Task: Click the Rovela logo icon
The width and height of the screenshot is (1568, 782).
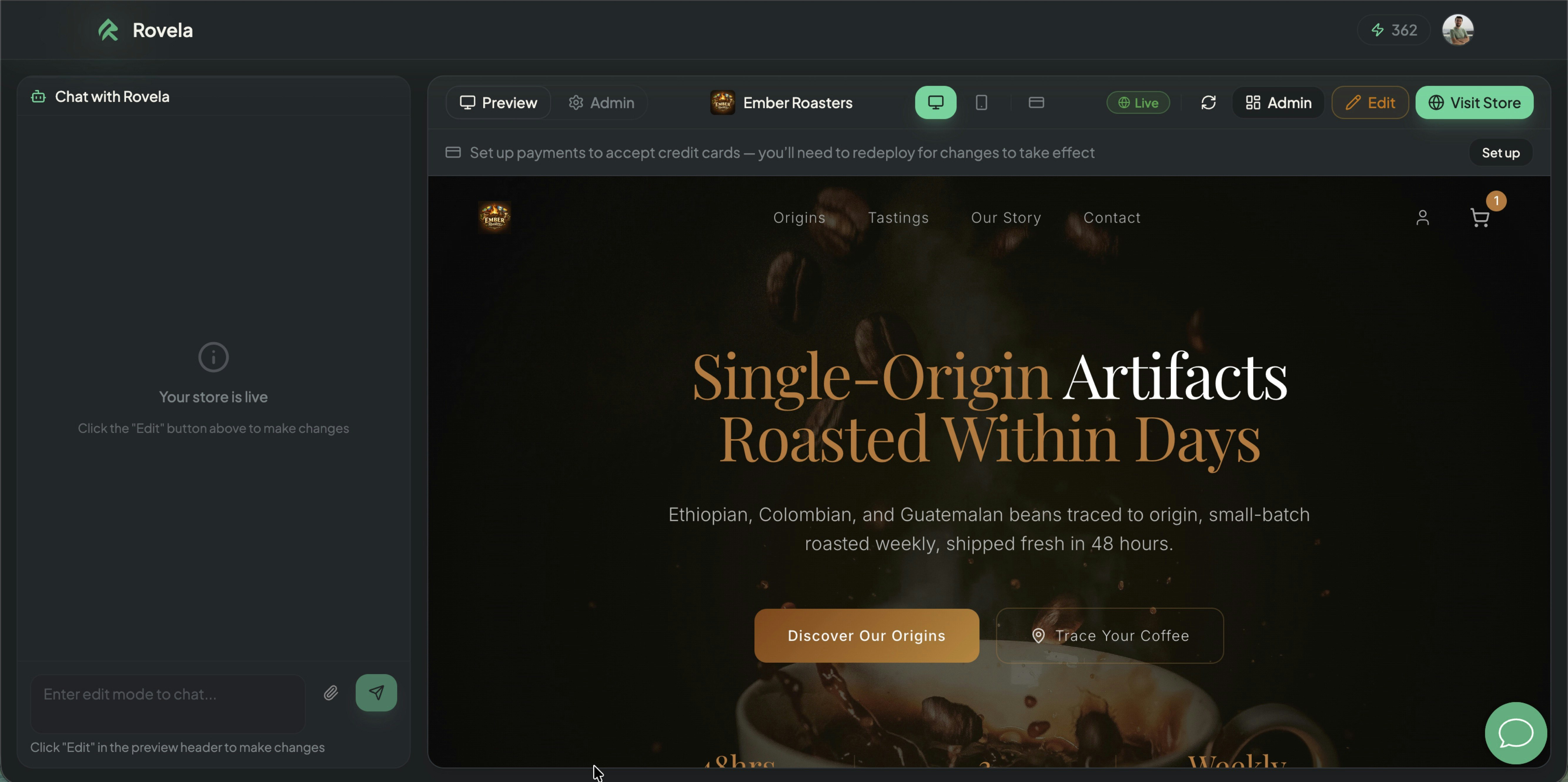Action: pos(108,30)
